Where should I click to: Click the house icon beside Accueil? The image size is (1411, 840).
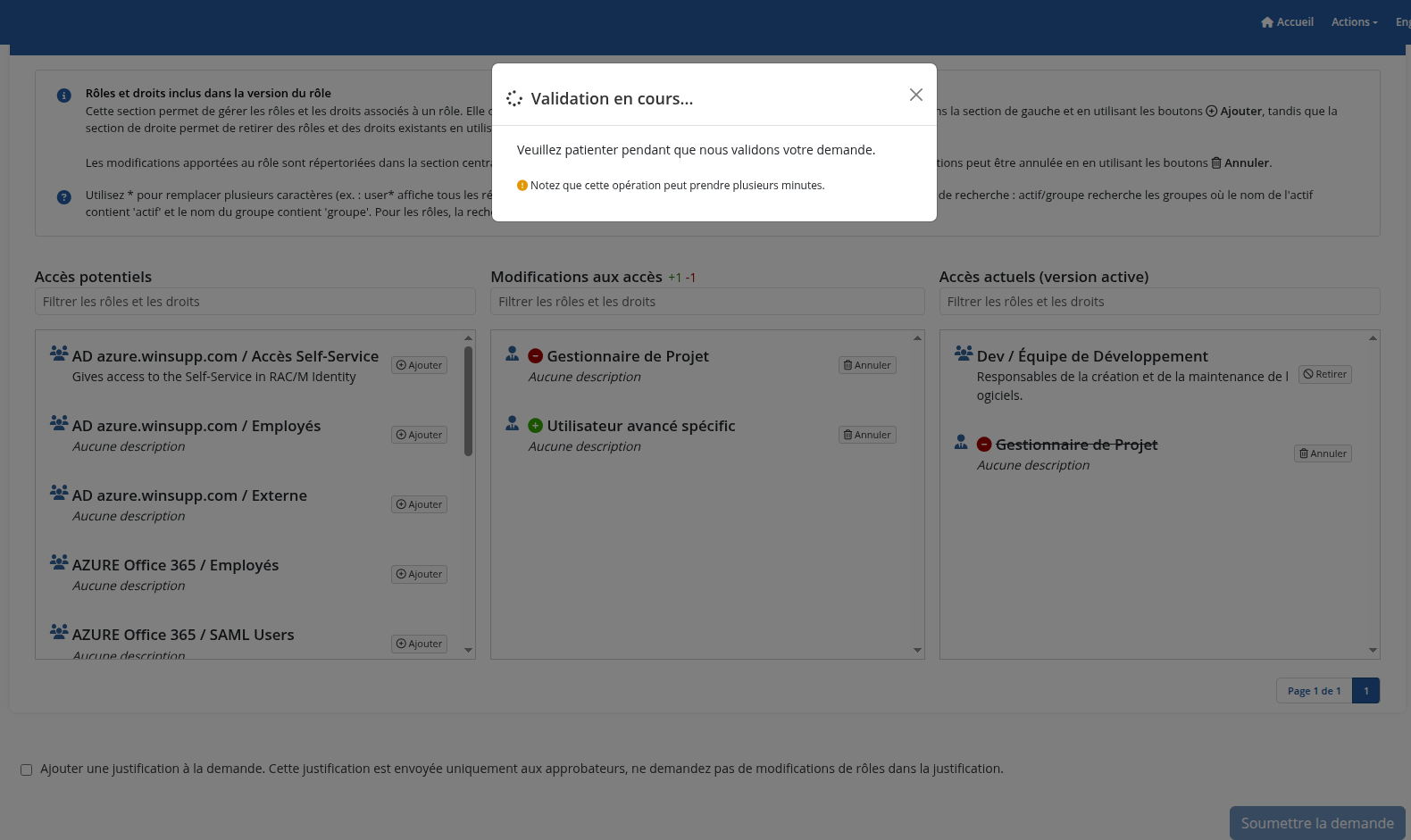click(x=1267, y=22)
